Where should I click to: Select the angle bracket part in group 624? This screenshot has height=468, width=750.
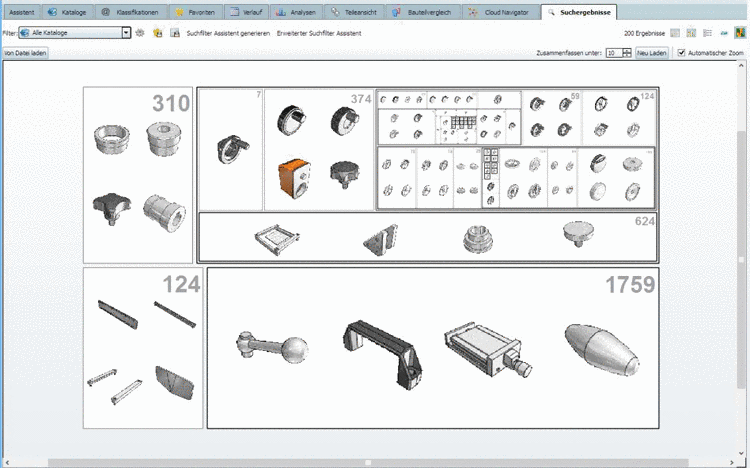coord(380,240)
